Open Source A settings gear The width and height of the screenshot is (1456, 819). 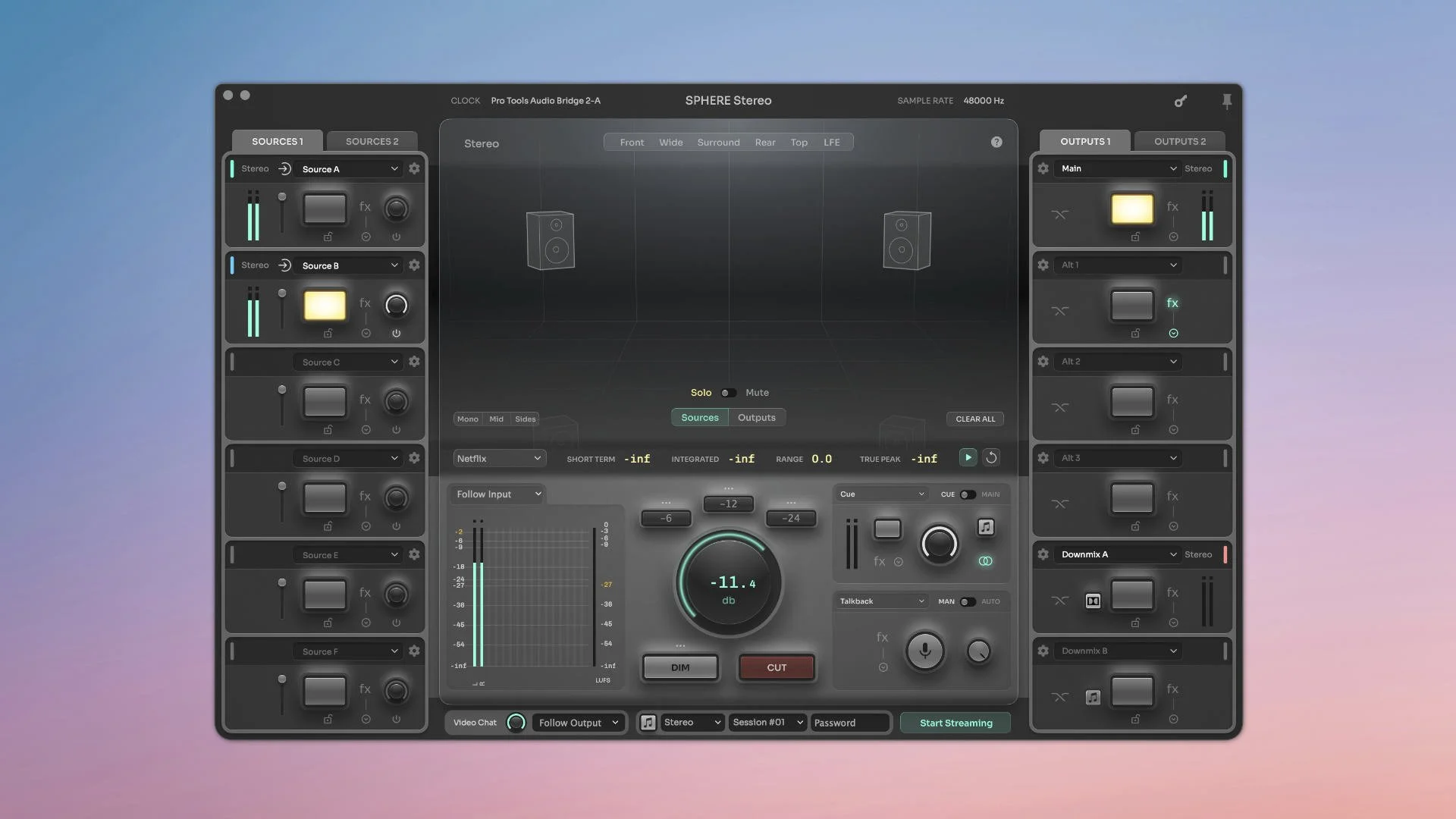pyautogui.click(x=414, y=168)
